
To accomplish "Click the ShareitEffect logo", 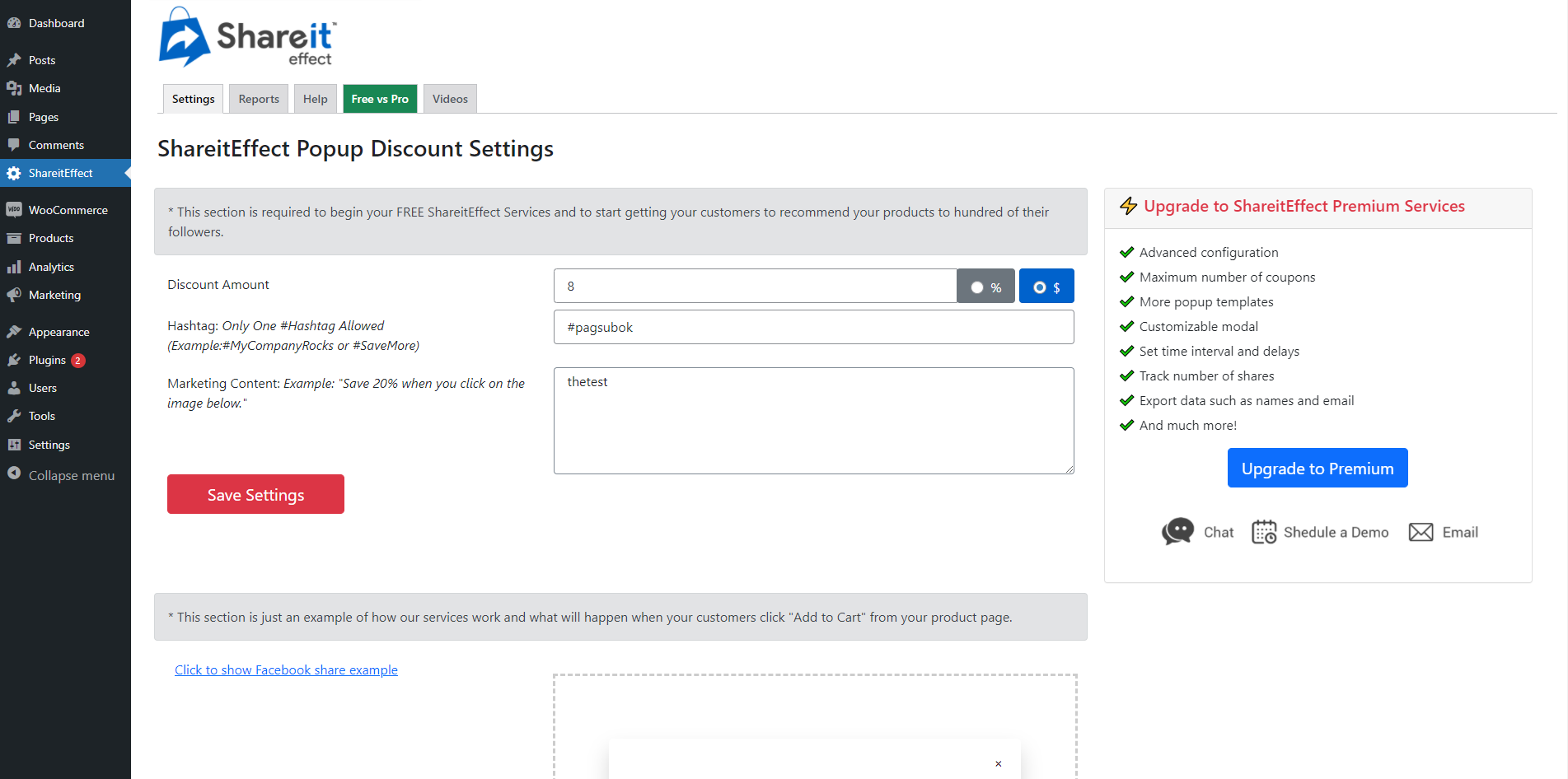I will coord(248,37).
